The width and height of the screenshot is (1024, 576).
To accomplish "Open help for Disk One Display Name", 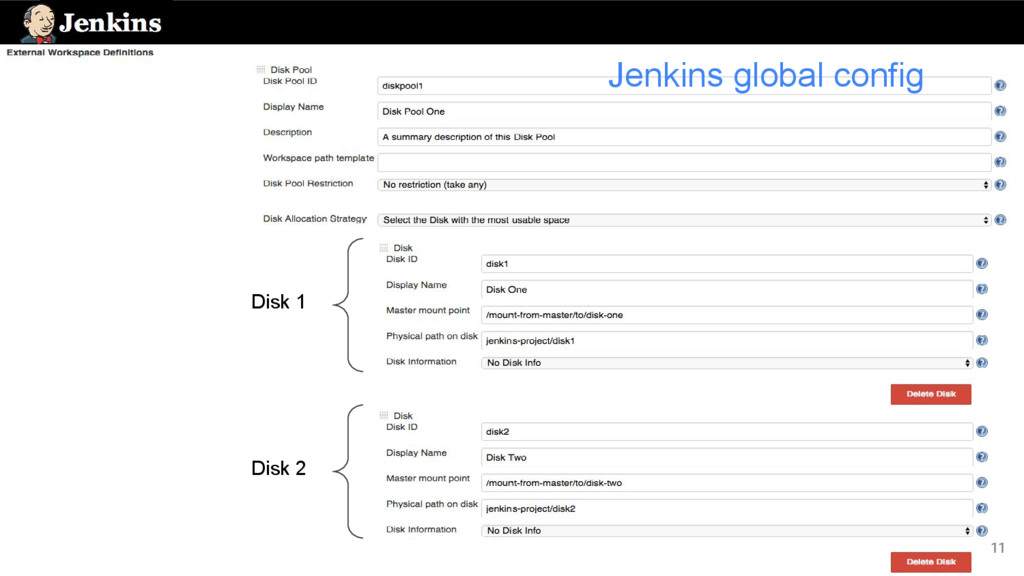I will (982, 289).
